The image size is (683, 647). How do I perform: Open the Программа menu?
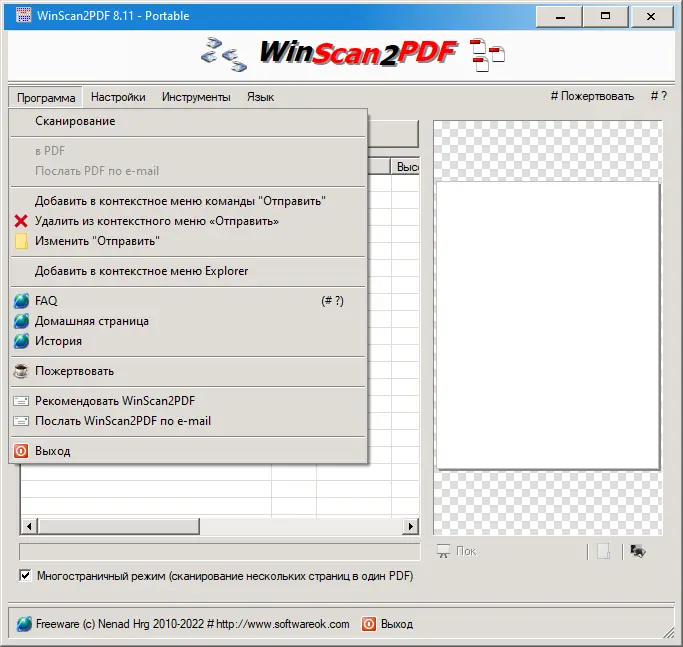click(x=45, y=97)
